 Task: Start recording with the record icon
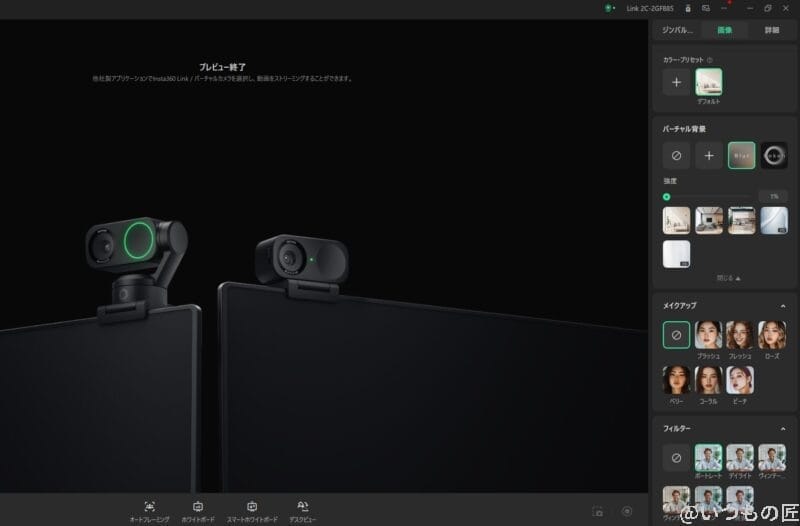(627, 511)
